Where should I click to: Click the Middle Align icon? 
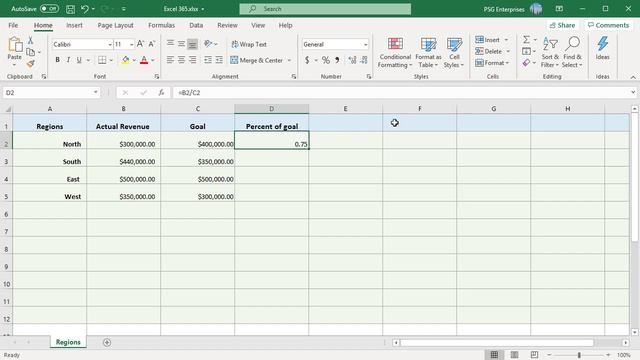[x=181, y=44]
